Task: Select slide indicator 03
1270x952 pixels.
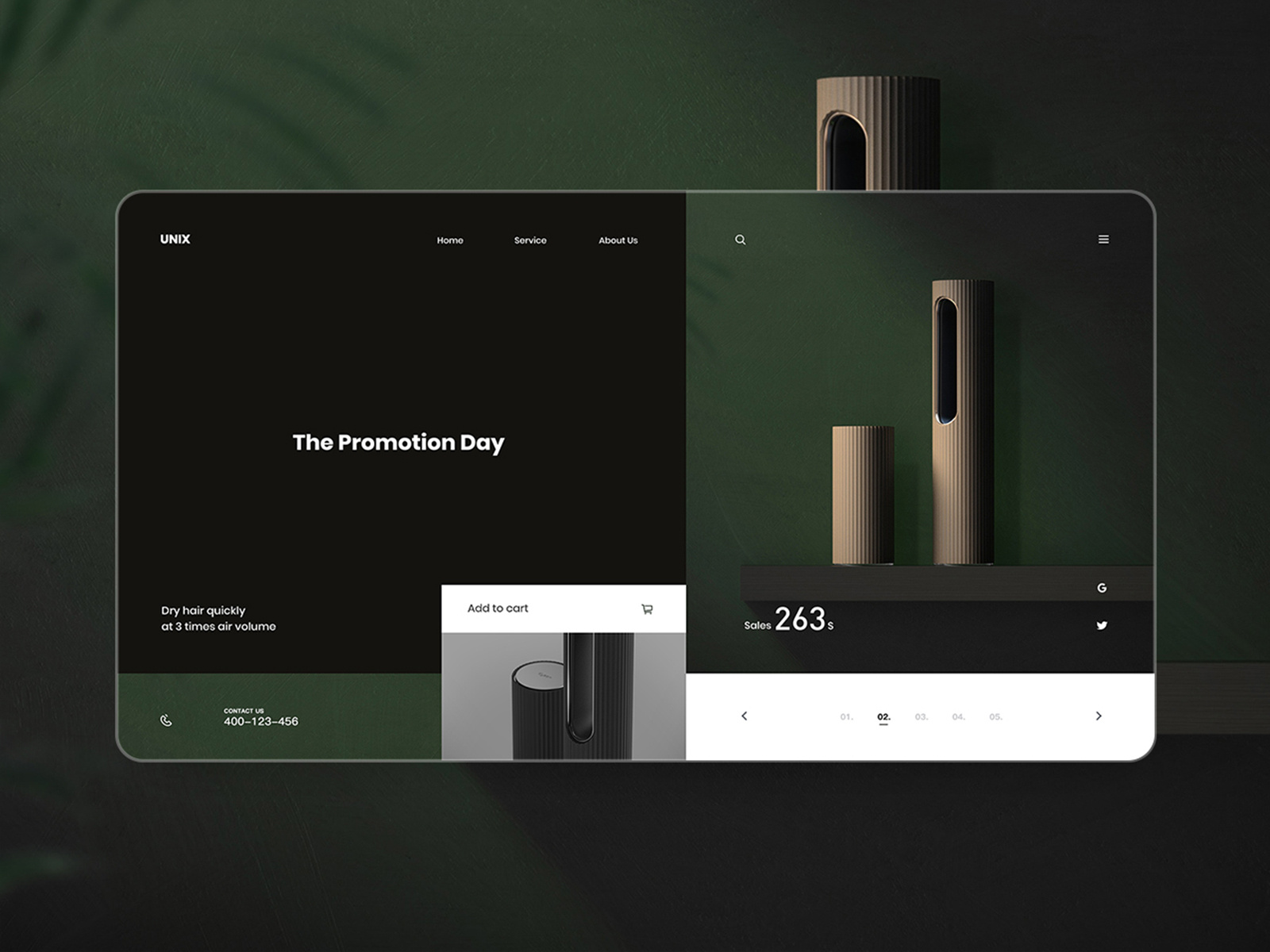Action: click(x=922, y=716)
